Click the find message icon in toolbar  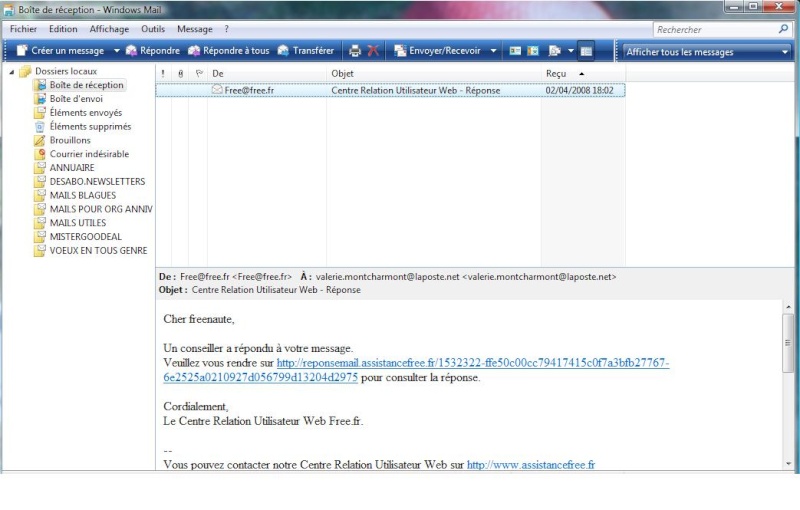(x=554, y=50)
